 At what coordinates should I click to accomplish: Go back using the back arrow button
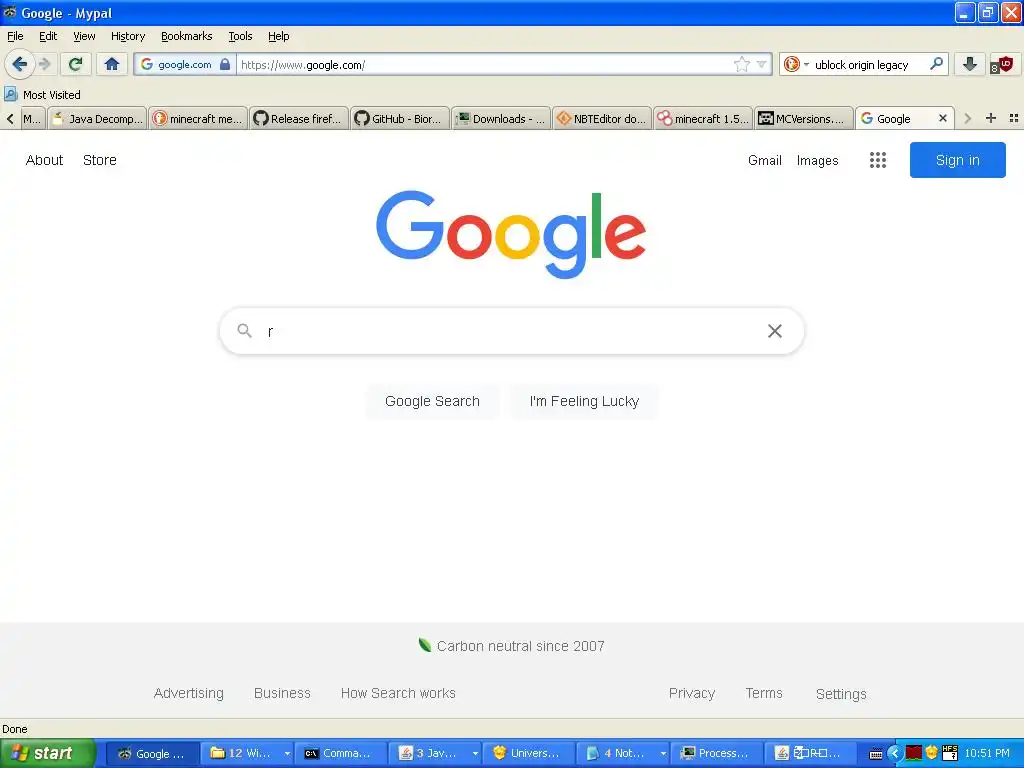tap(19, 64)
